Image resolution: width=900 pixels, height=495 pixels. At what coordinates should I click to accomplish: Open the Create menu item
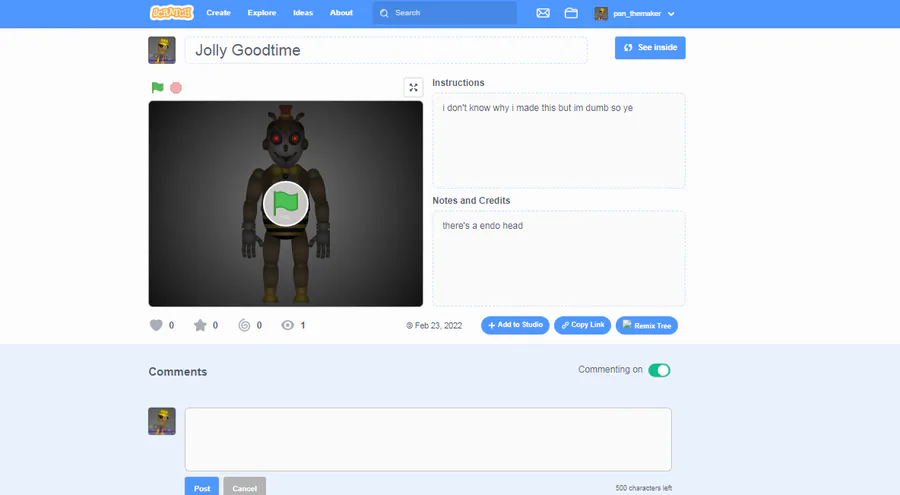(x=218, y=13)
